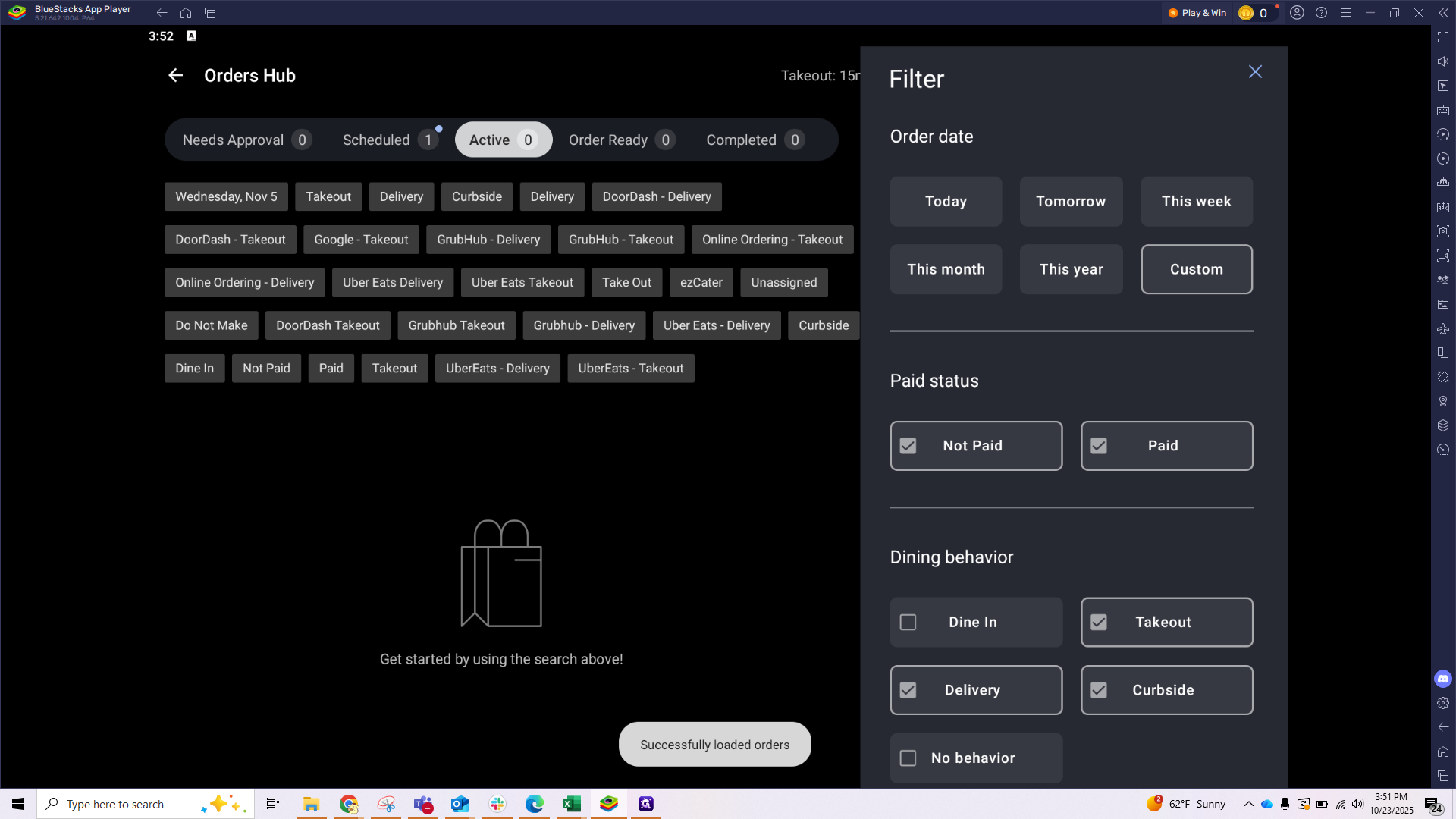Open BlueStacks help question icon
The height and width of the screenshot is (819, 1456).
[x=1321, y=13]
